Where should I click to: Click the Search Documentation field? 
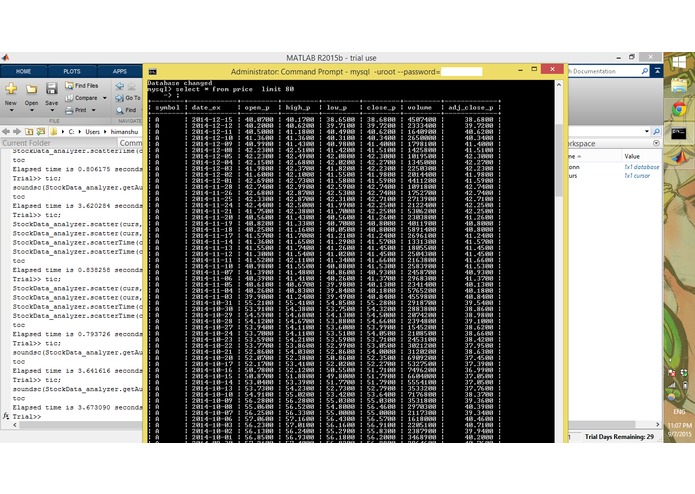coord(605,71)
